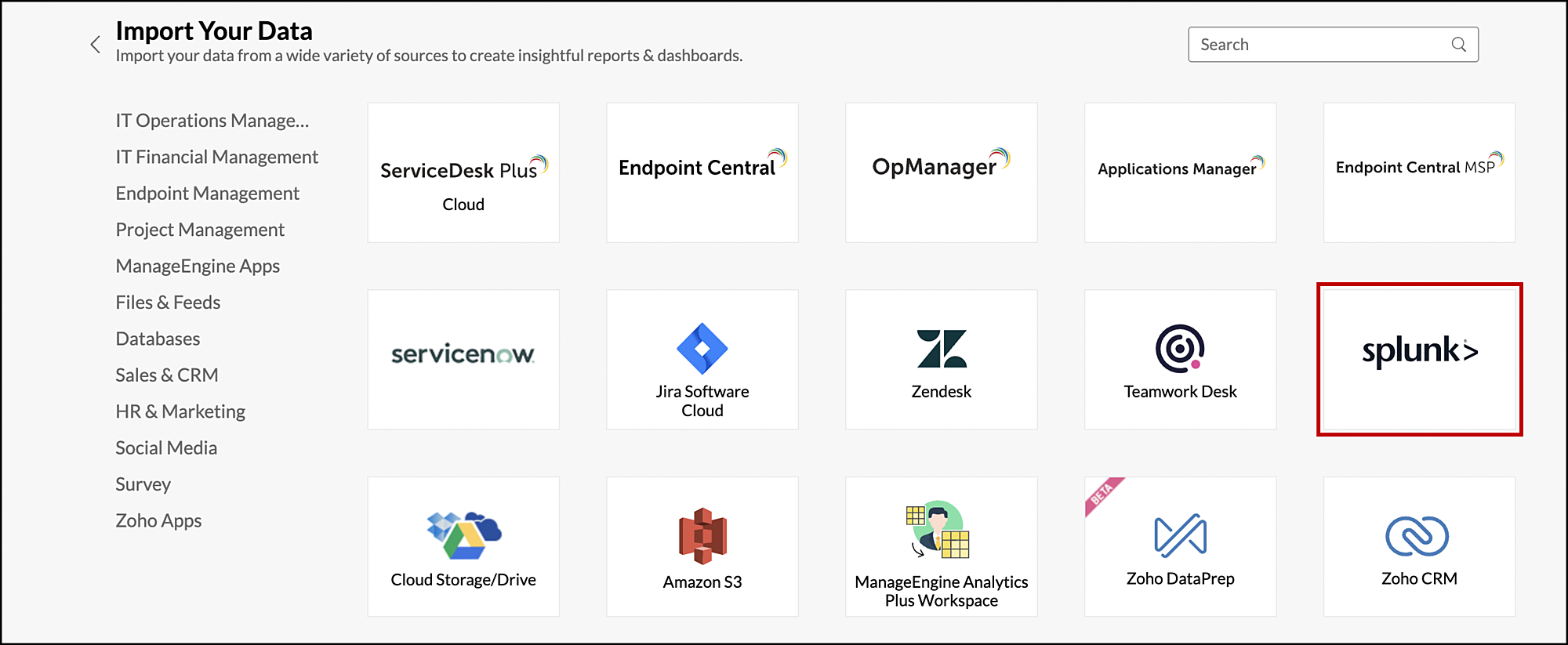Image resolution: width=1568 pixels, height=645 pixels.
Task: Open Cloud Storage/Drive import option
Action: coord(463,547)
